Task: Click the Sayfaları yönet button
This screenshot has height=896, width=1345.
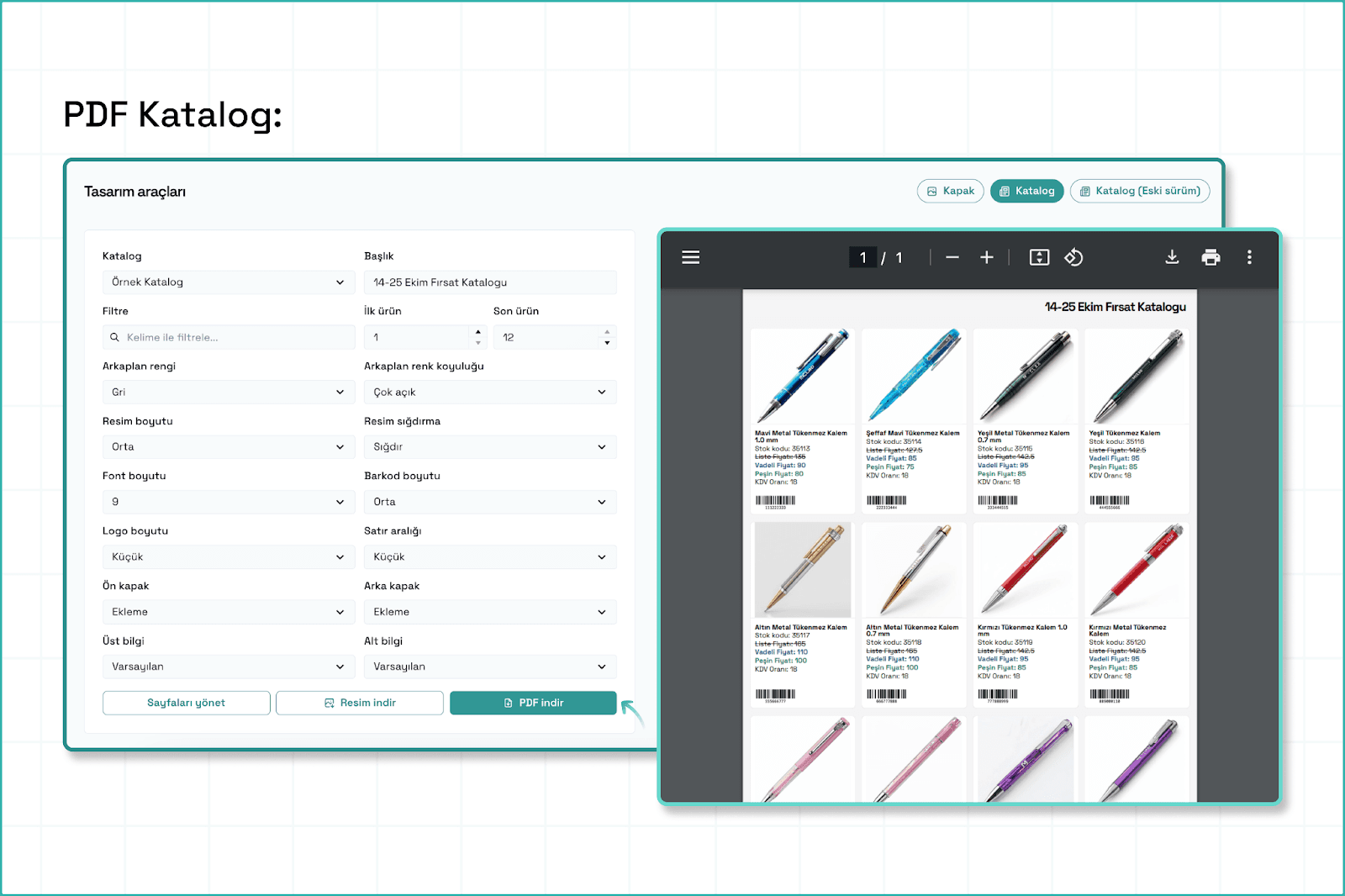Action: click(x=186, y=703)
